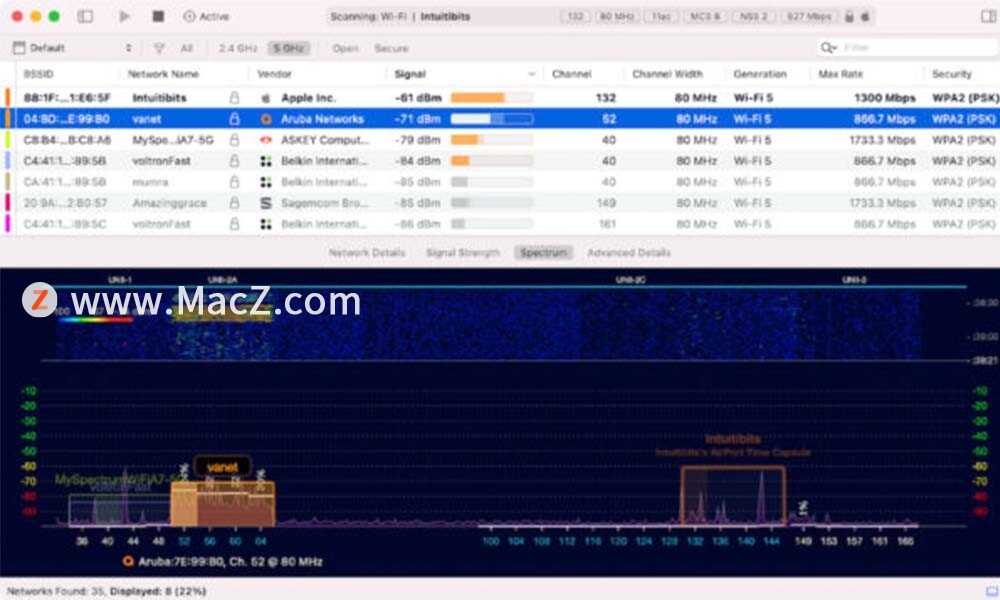1000x600 pixels.
Task: Select the Amazinggrace network name
Action: tap(169, 203)
